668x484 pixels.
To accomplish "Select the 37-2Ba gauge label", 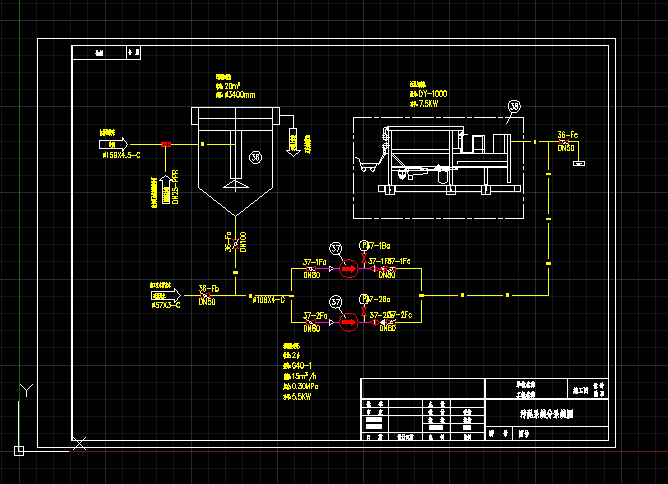I will (379, 299).
